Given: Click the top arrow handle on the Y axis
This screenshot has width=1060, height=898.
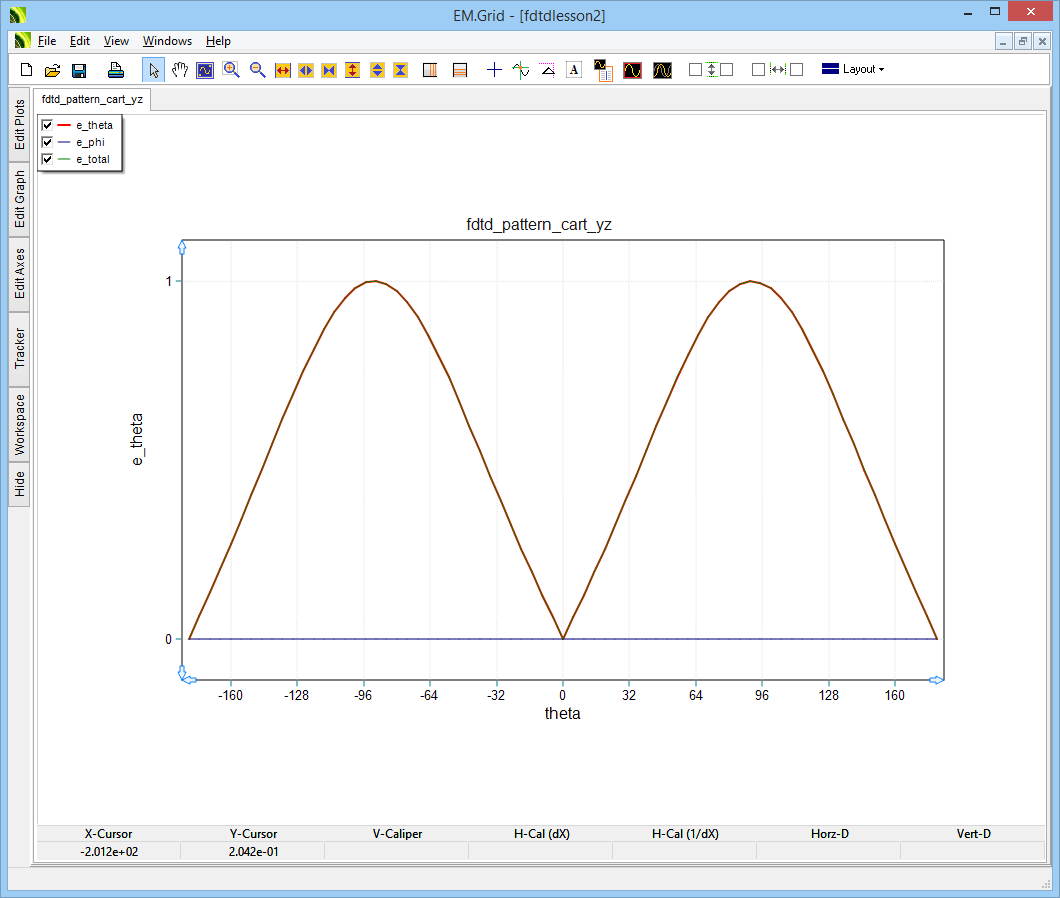Looking at the screenshot, I should click(x=182, y=246).
